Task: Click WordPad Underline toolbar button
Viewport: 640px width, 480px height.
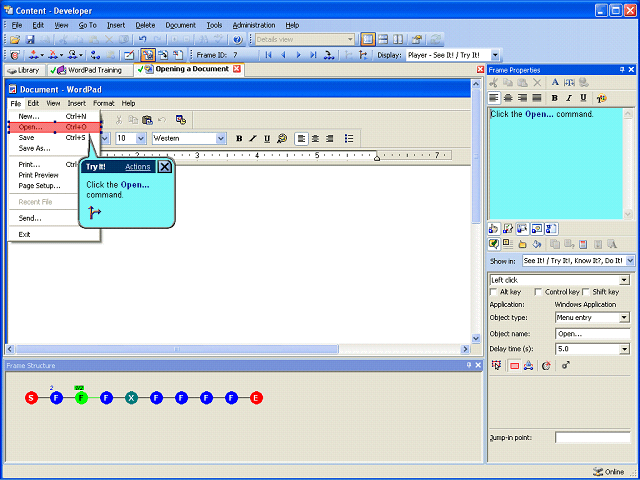Action: [267, 139]
